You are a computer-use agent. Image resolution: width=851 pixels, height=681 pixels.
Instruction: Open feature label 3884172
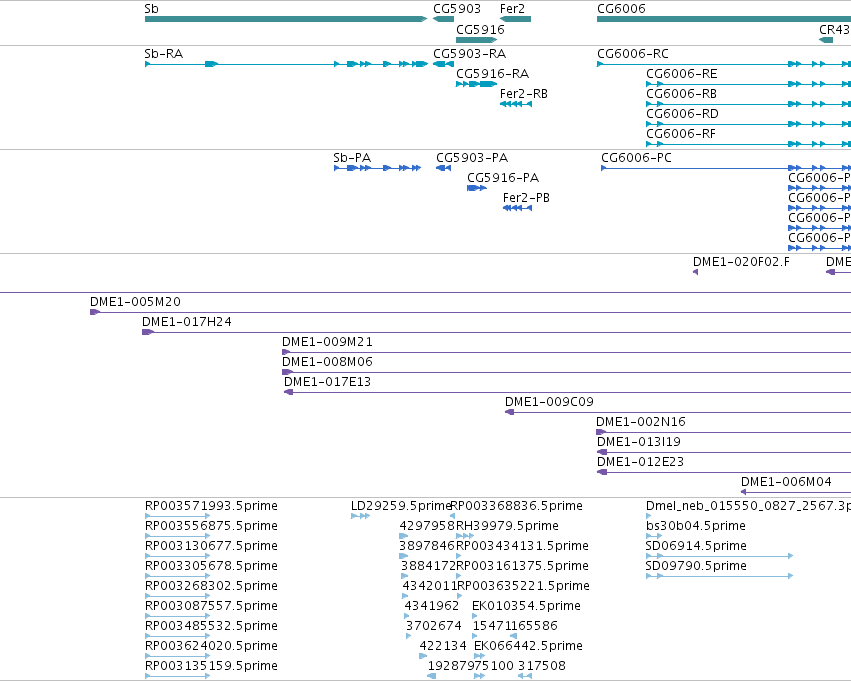tap(428, 565)
